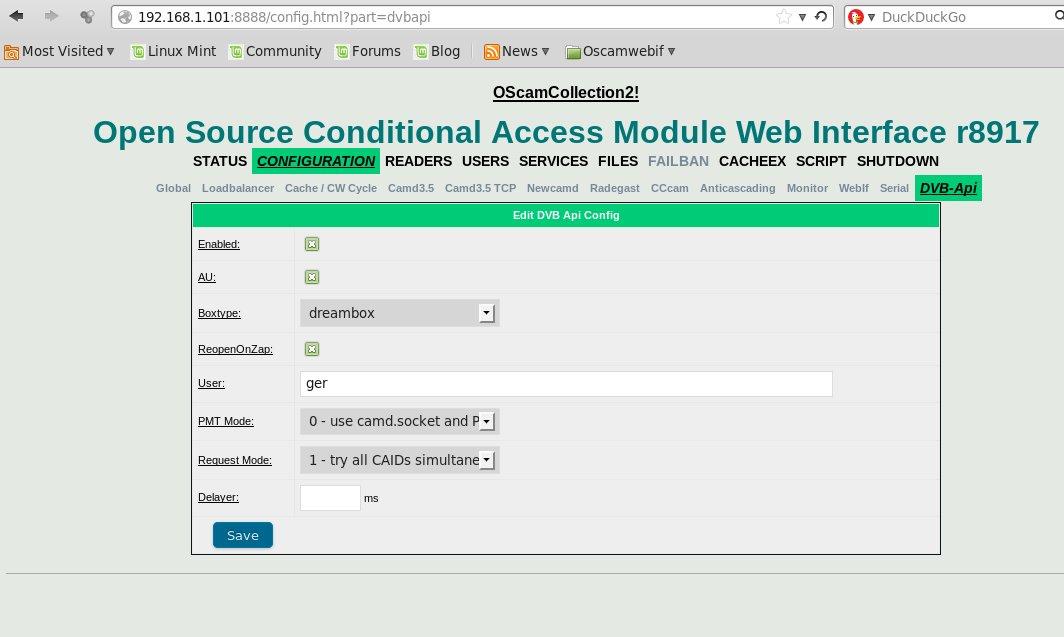Viewport: 1064px width, 637px height.
Task: Click the User: help label
Action: 211,383
